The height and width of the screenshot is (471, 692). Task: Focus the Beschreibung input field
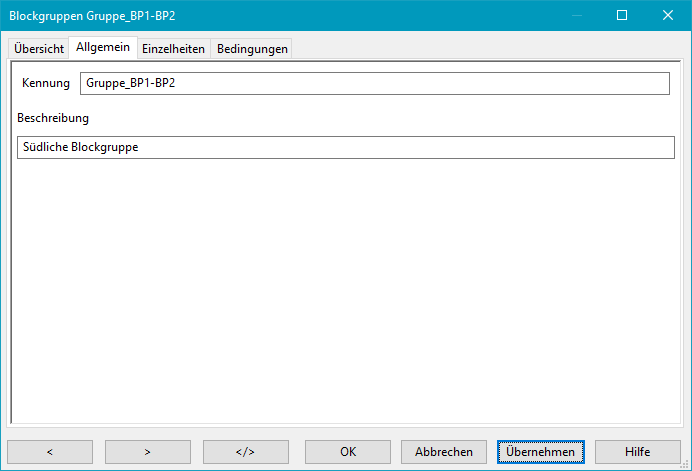(x=346, y=147)
